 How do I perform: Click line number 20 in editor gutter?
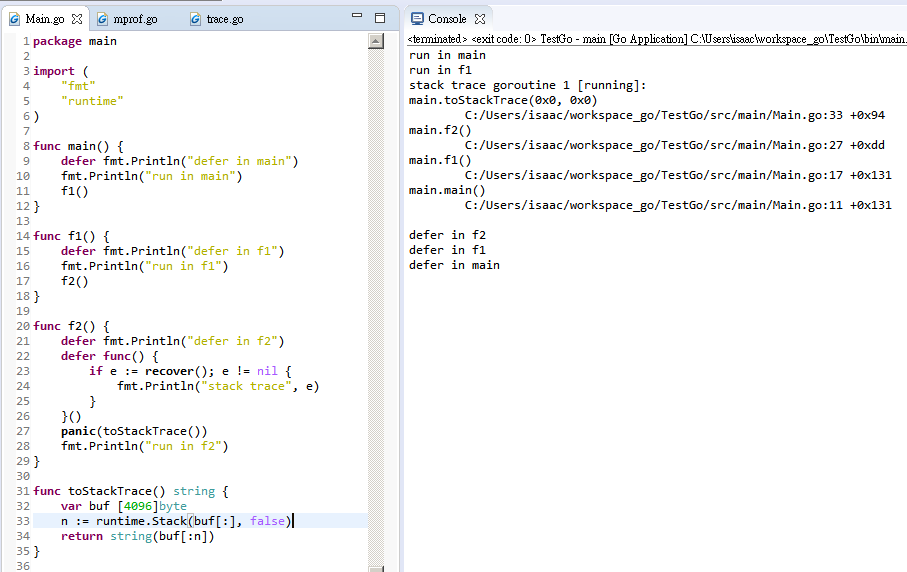pyautogui.click(x=23, y=326)
